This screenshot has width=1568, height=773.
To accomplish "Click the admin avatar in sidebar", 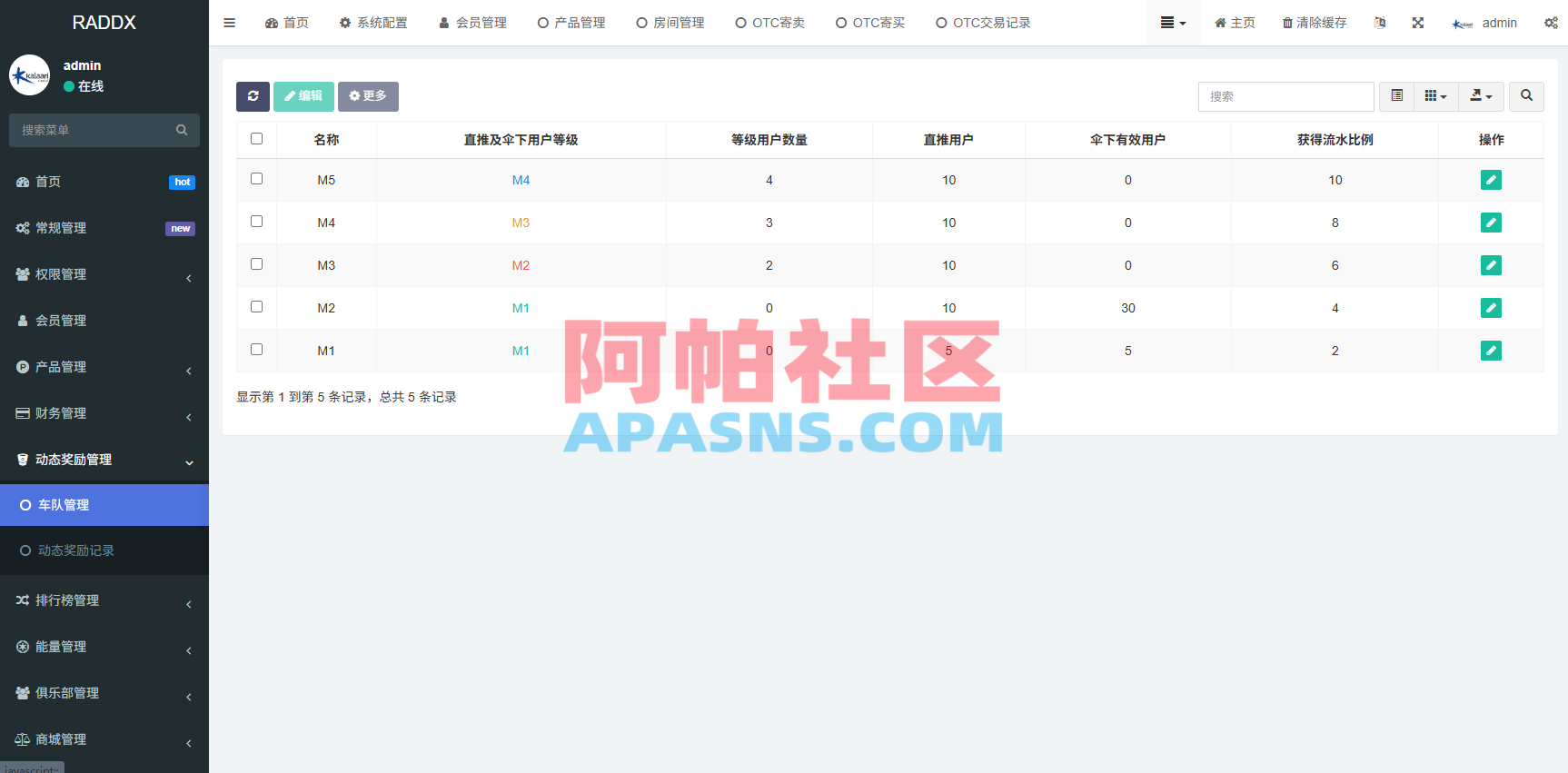I will tap(29, 75).
